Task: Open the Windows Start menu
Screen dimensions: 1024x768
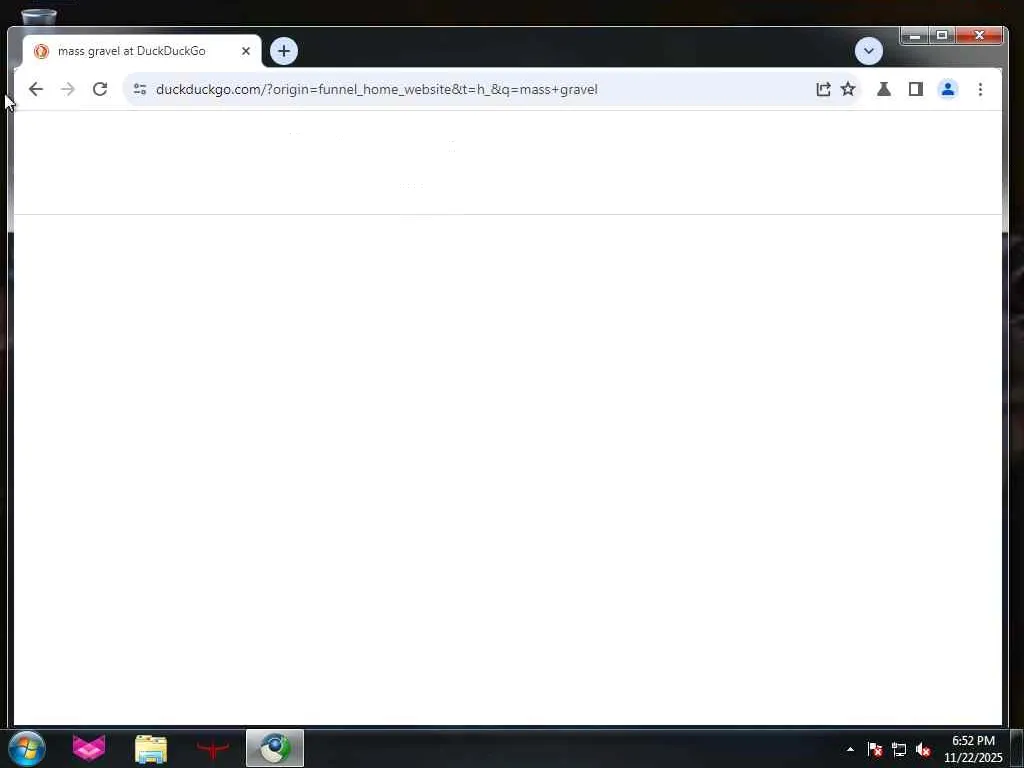Action: pos(27,748)
